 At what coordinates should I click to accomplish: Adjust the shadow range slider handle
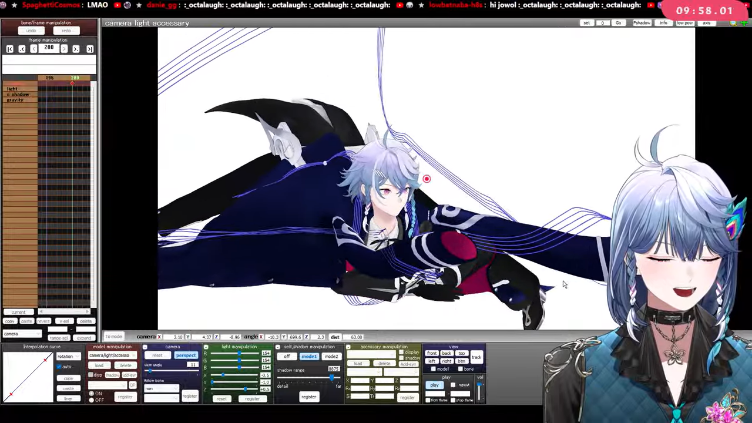click(x=331, y=378)
